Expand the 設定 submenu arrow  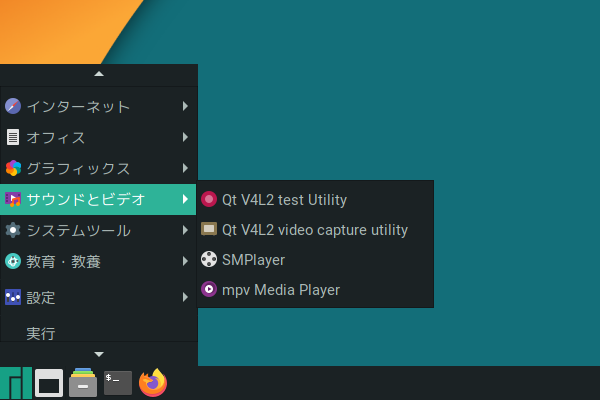[185, 297]
